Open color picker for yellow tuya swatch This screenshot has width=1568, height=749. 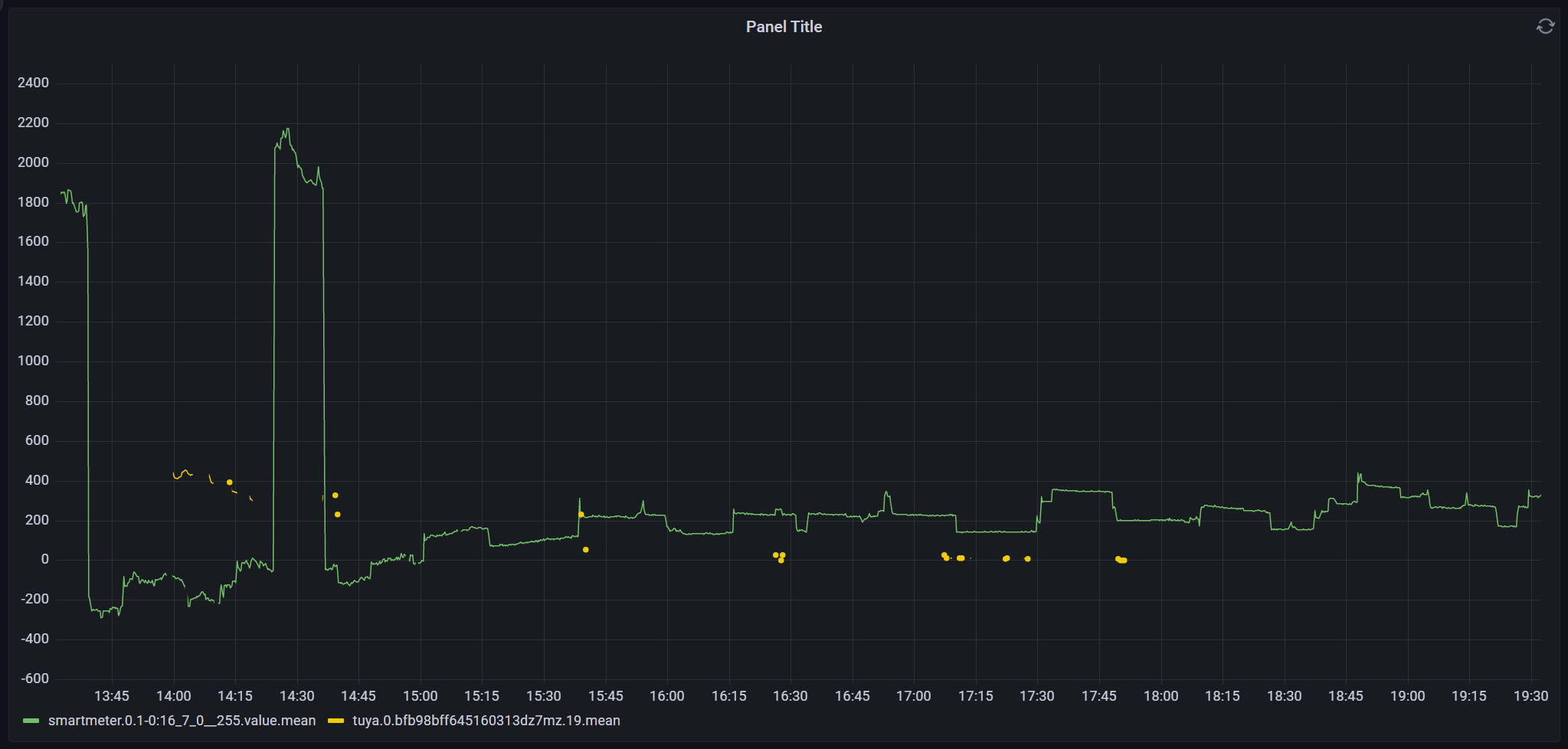point(336,721)
